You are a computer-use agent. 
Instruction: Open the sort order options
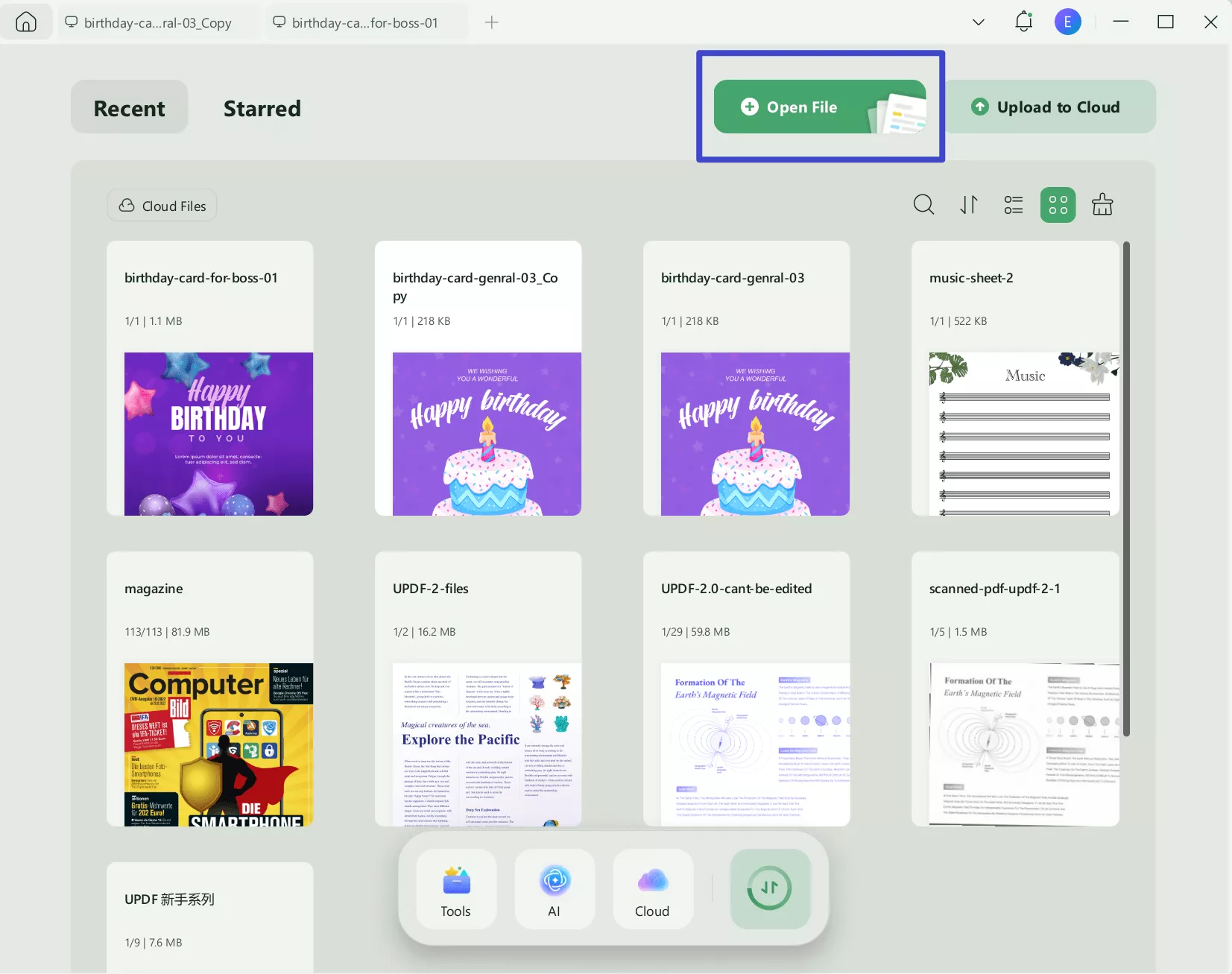(968, 205)
